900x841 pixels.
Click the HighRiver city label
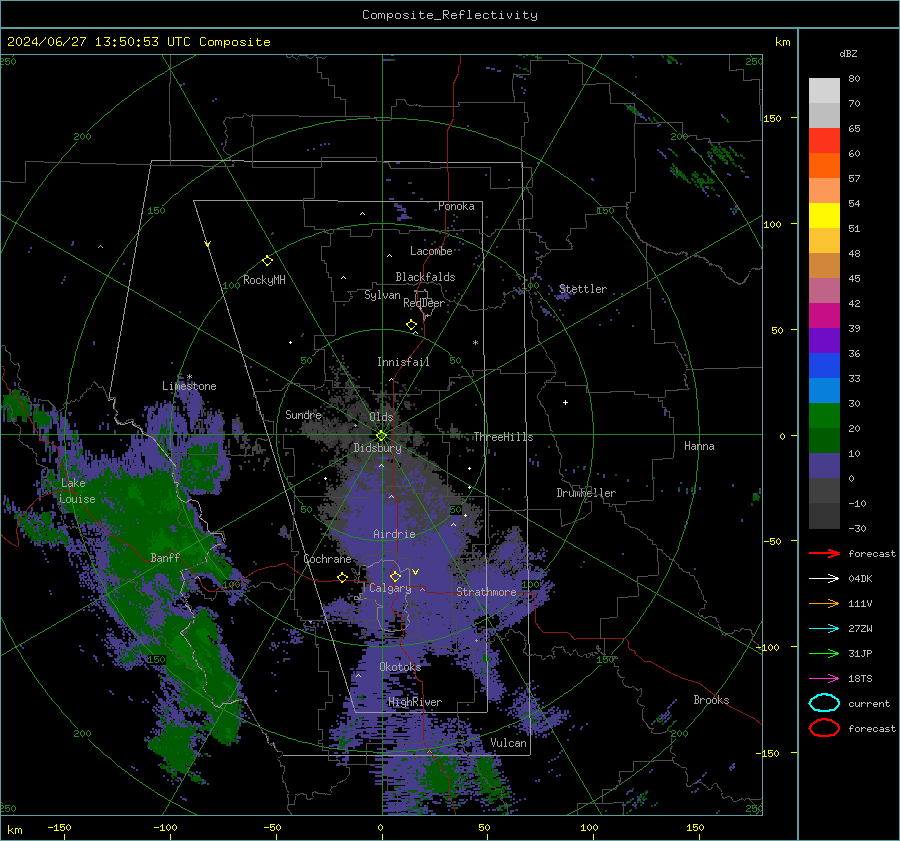tap(415, 702)
